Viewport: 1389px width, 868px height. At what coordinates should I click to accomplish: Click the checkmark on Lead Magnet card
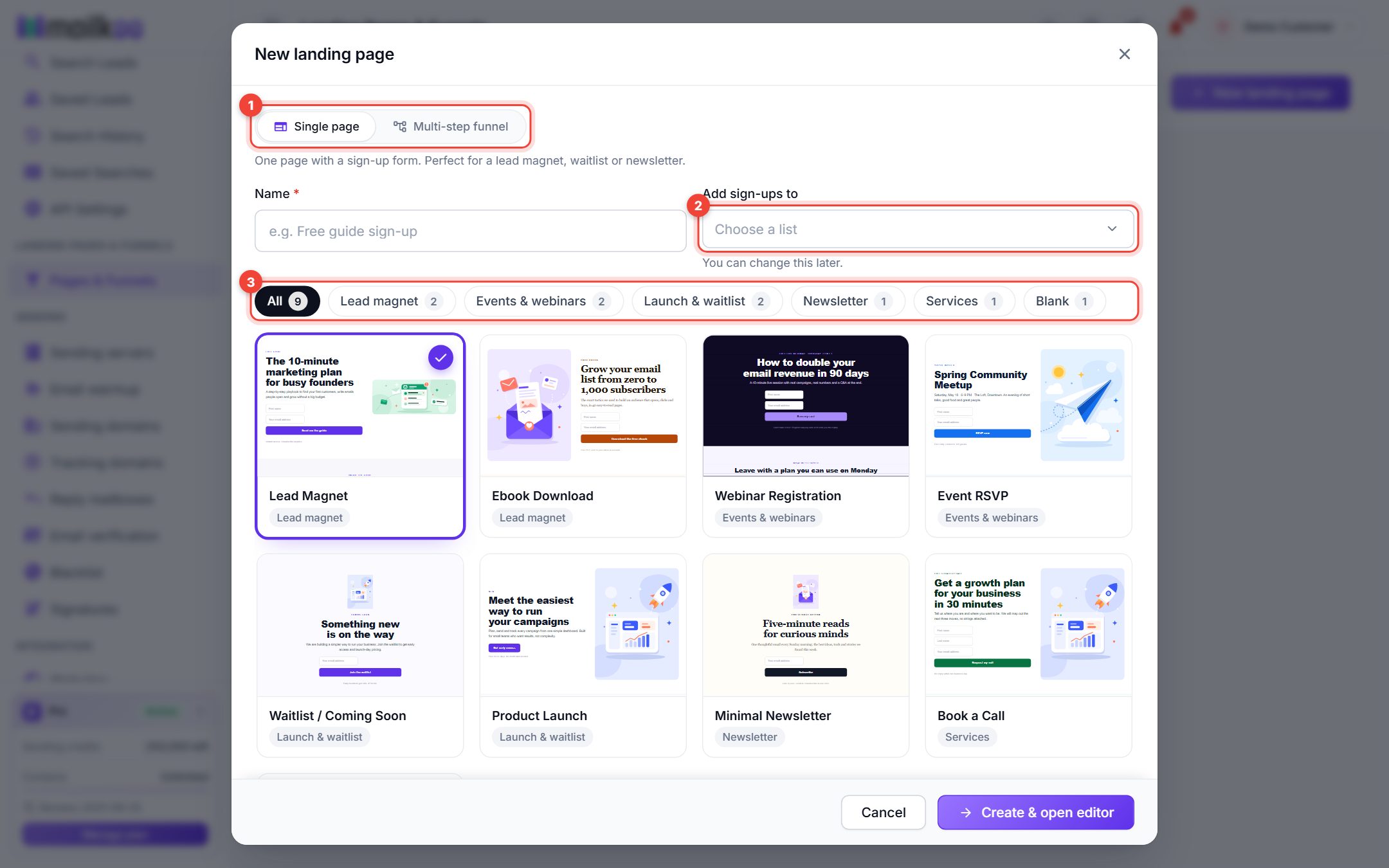coord(440,357)
